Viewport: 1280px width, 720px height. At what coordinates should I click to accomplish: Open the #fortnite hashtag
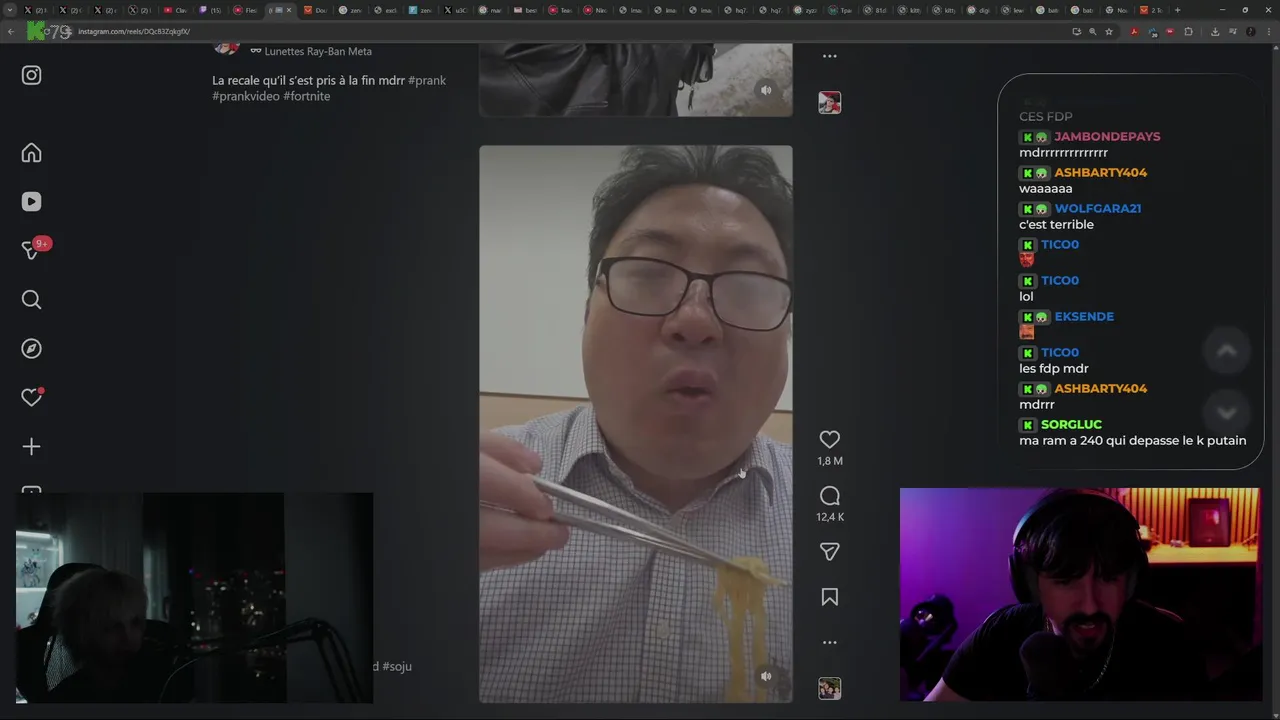306,96
